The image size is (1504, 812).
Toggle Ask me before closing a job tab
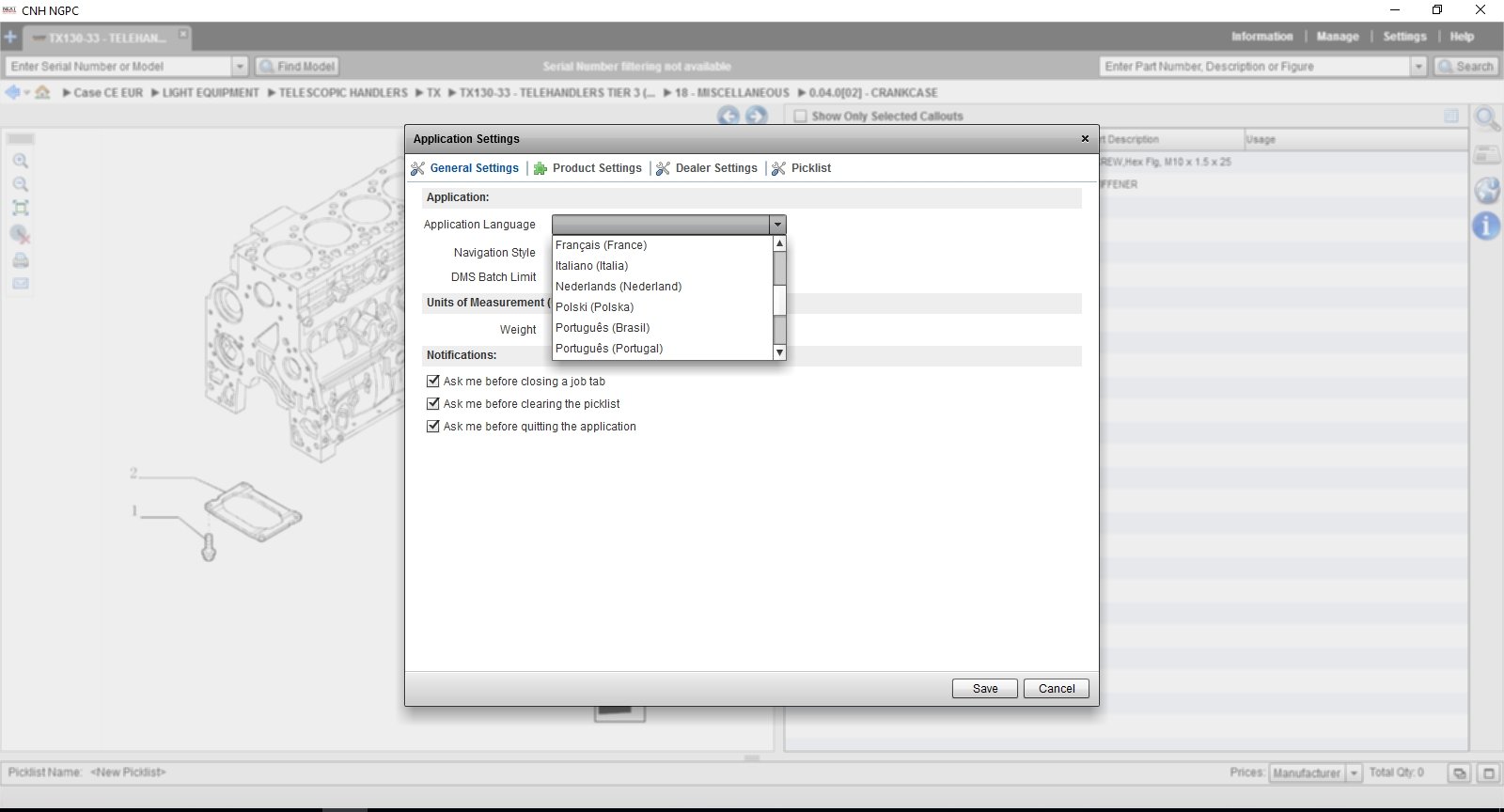tap(433, 381)
